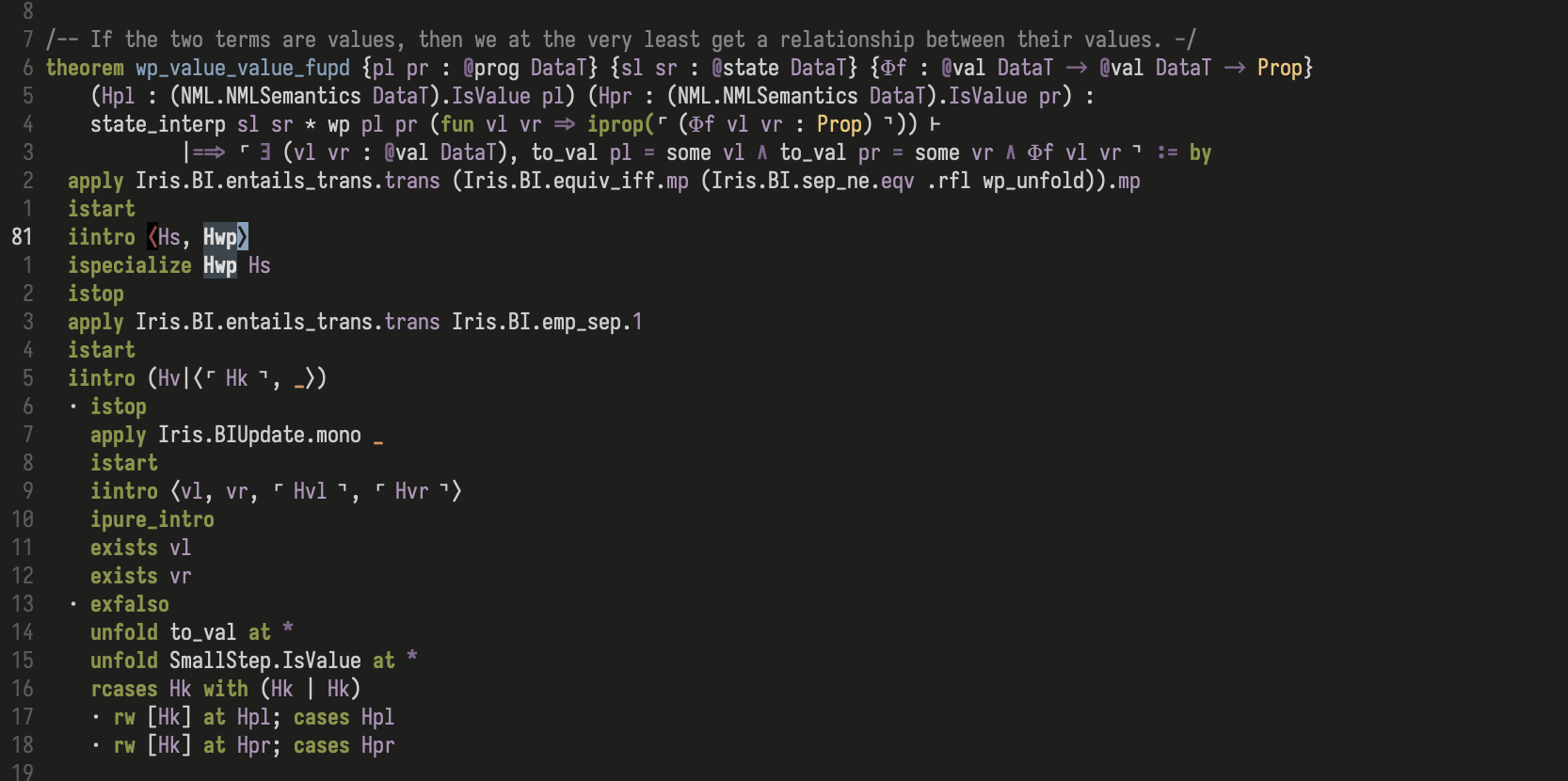This screenshot has height=781, width=1568.
Task: Click the "ipure_intro" tactic
Action: coord(152,519)
